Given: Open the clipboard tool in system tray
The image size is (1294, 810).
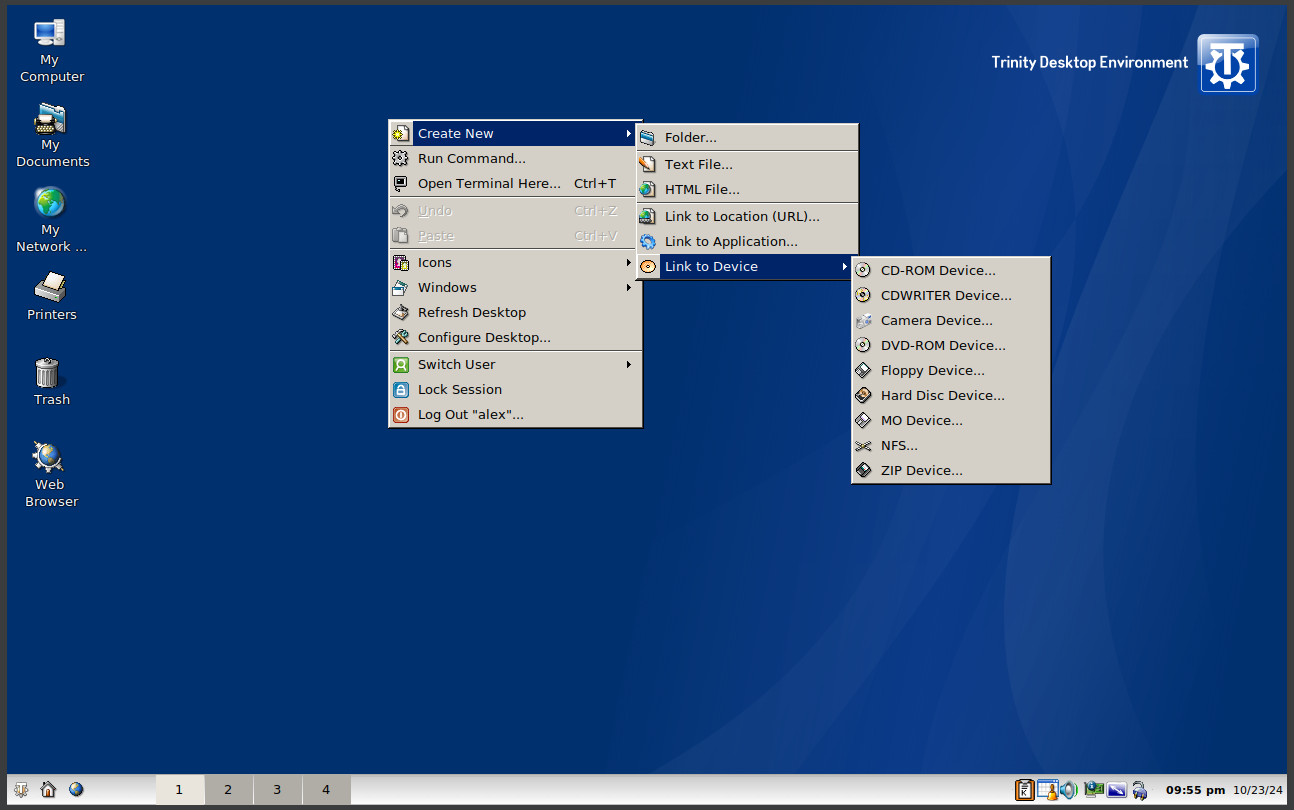Looking at the screenshot, I should coord(1024,790).
